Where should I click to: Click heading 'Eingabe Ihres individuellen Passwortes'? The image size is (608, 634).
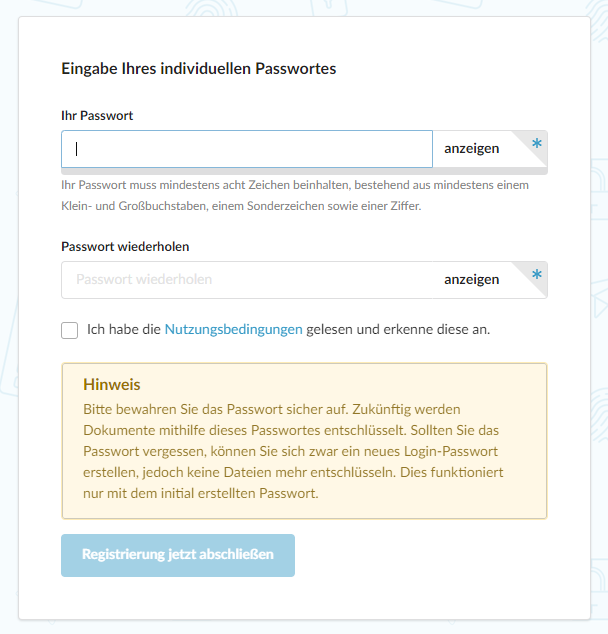coord(198,69)
